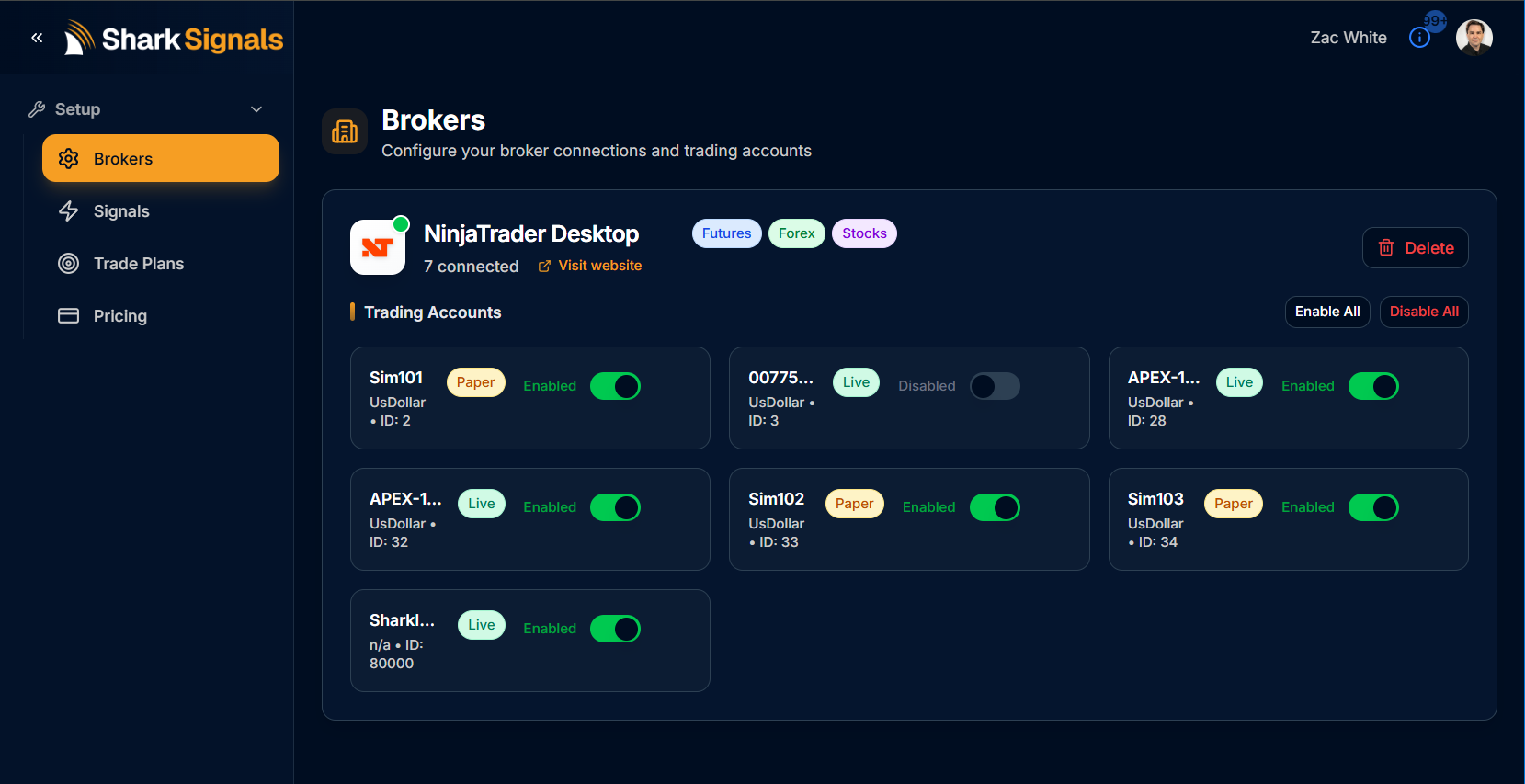This screenshot has height=784, width=1525.
Task: Expand the Setup menu header
Action: [147, 109]
